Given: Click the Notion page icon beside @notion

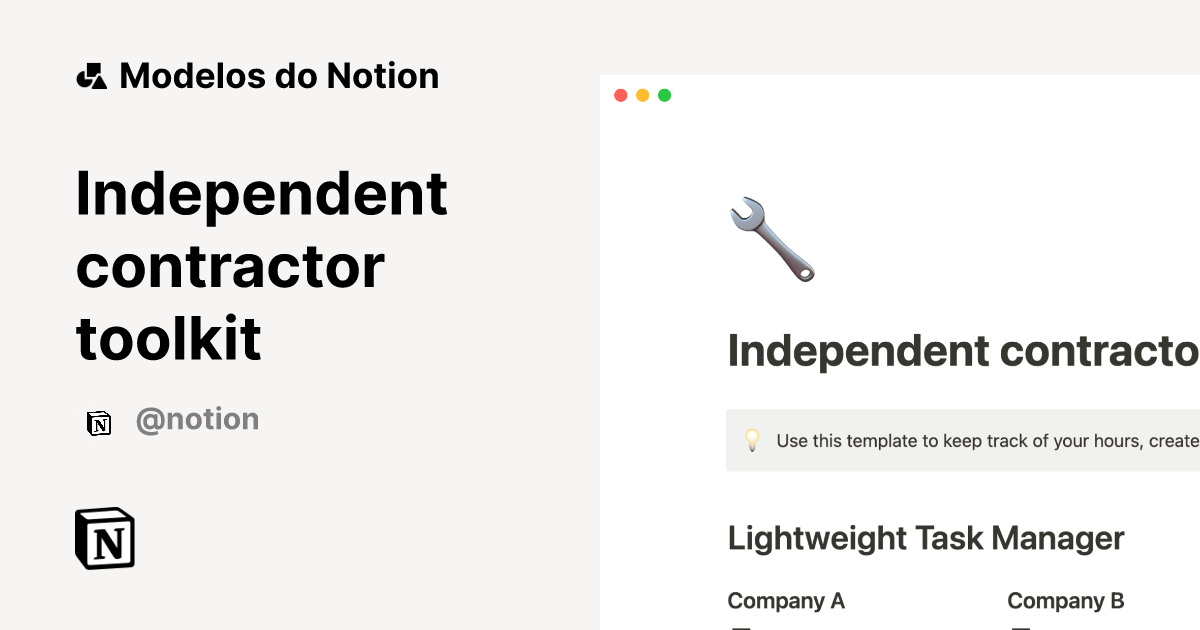Looking at the screenshot, I should pos(100,419).
